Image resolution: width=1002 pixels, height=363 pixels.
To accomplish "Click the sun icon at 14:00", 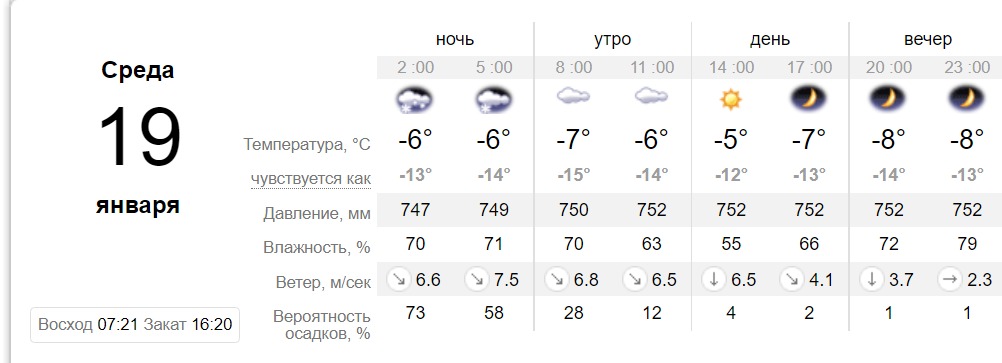I will tap(730, 99).
